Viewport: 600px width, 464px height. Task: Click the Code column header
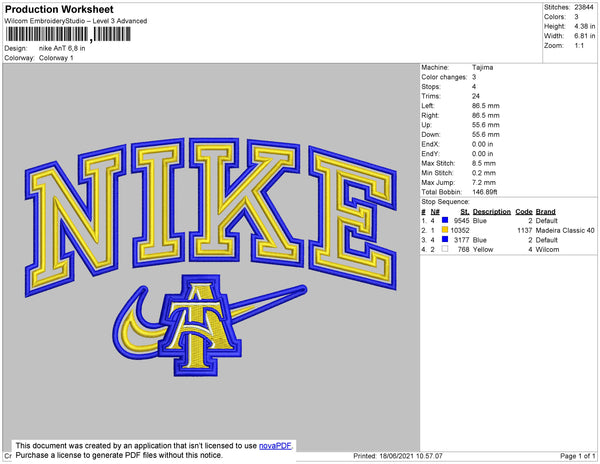click(x=524, y=212)
